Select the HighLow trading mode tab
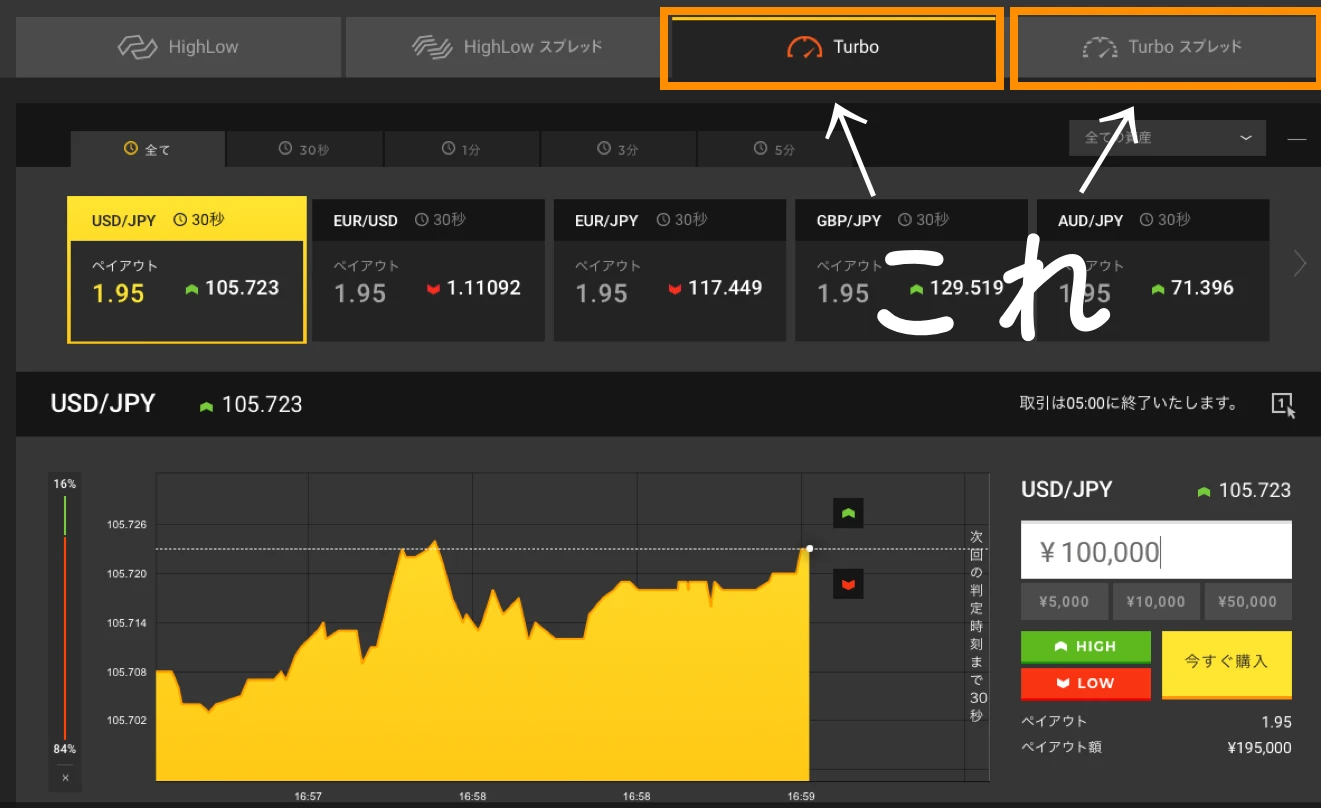 click(178, 47)
